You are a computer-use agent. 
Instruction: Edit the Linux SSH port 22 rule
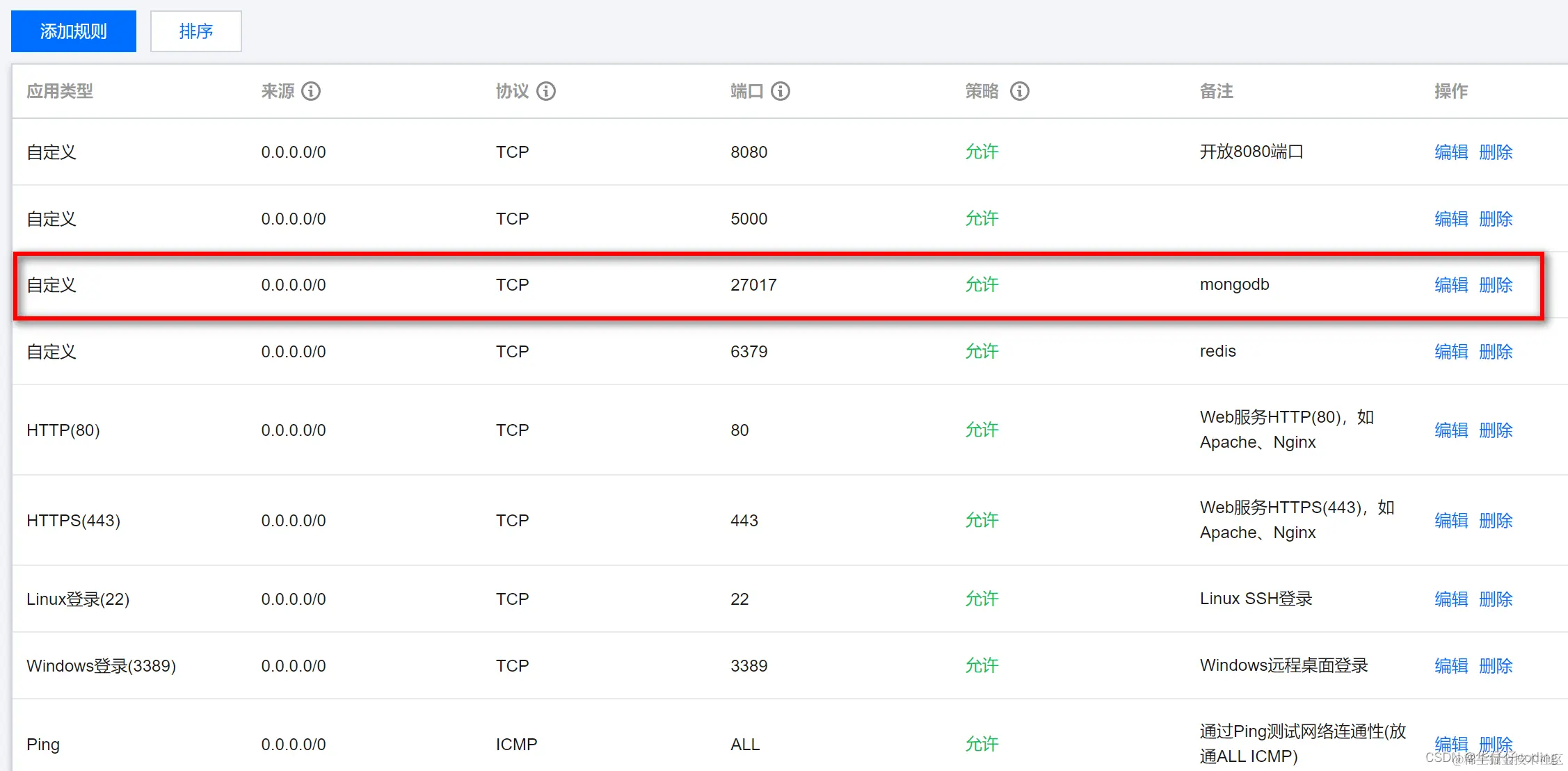point(1450,599)
